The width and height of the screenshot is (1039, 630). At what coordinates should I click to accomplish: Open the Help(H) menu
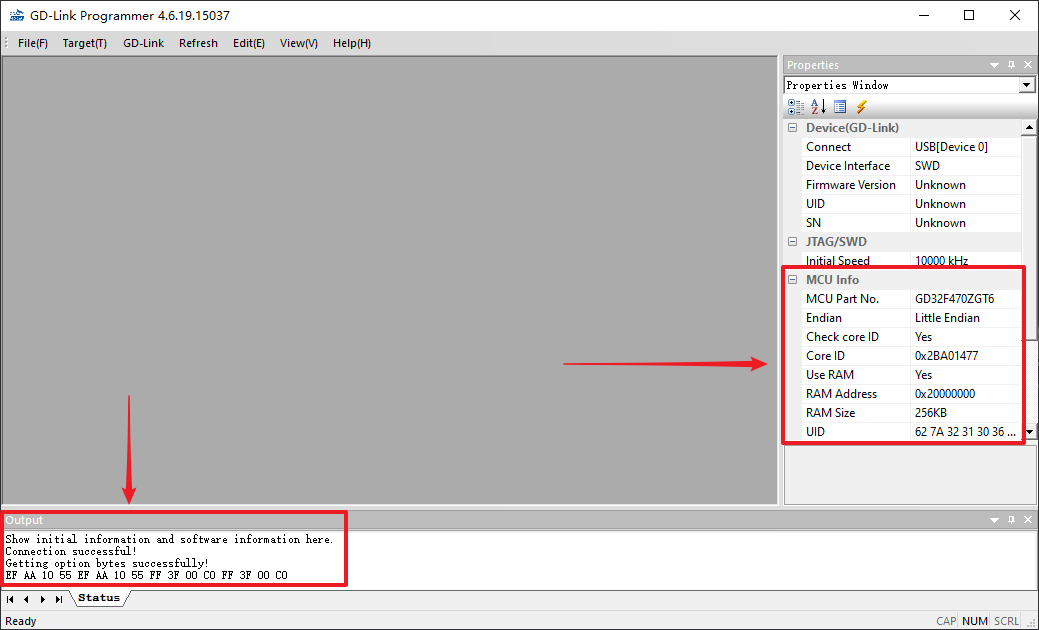coord(352,43)
